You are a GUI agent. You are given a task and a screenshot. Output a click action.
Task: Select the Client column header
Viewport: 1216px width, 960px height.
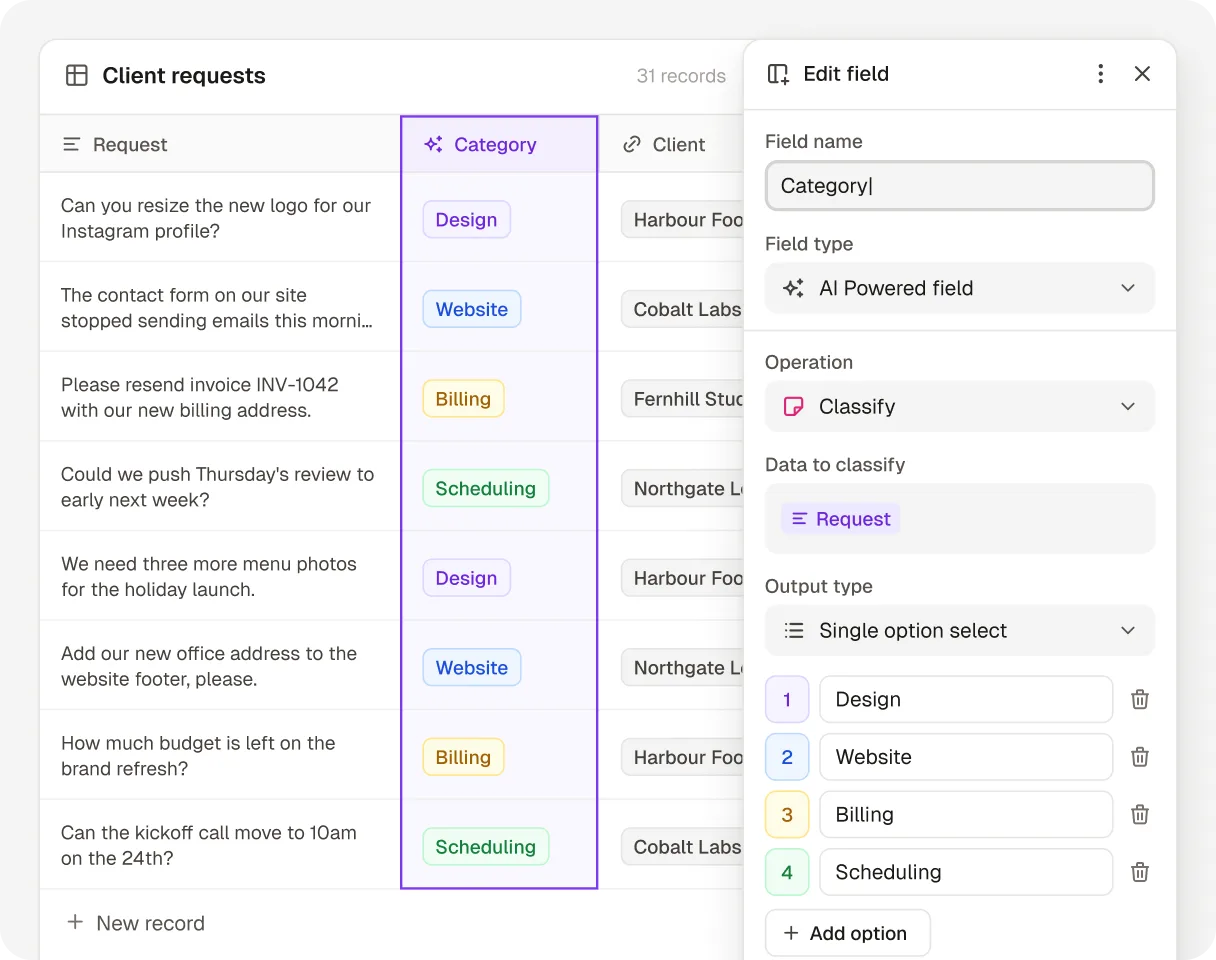point(672,144)
